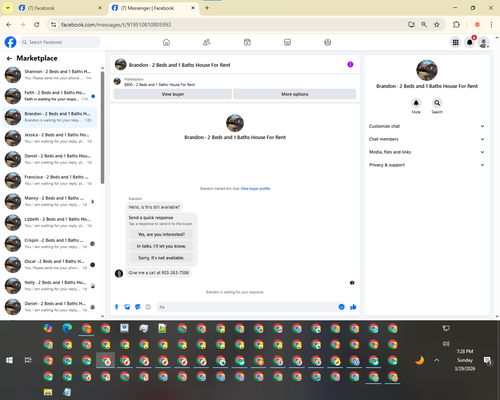
Task: Open the account profile menu
Action: tap(484, 42)
